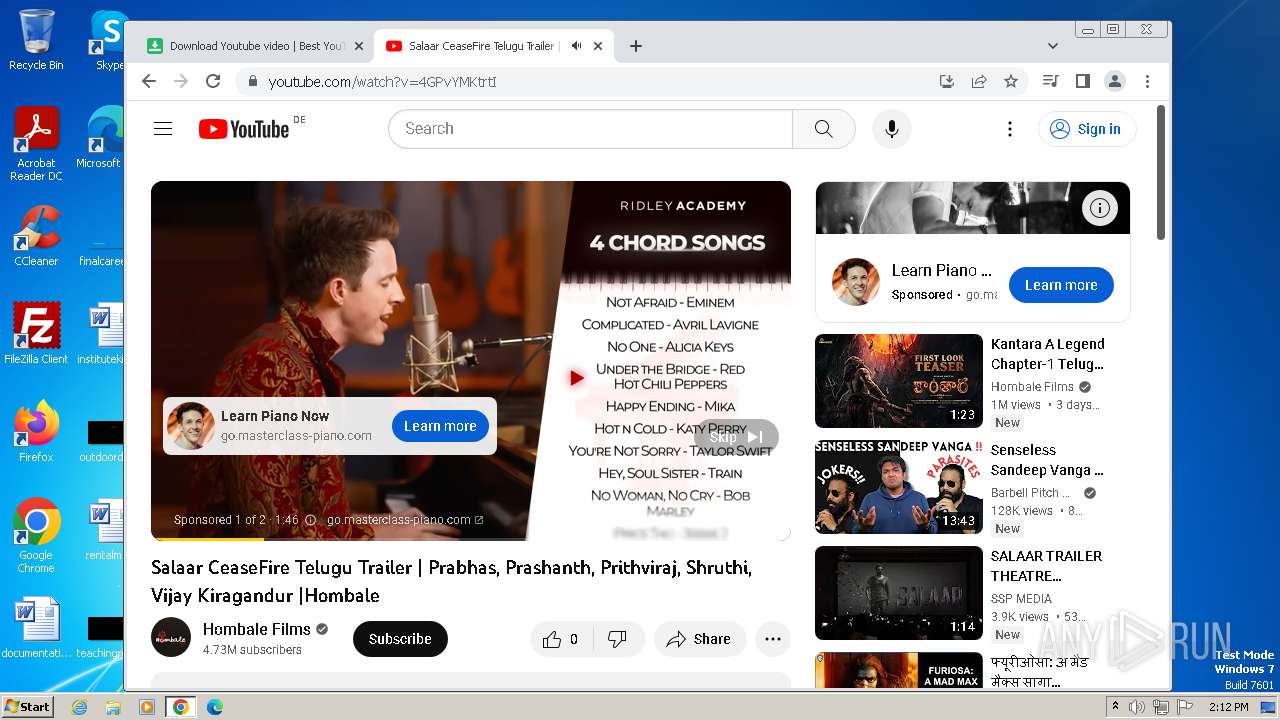
Task: Open Windows Start menu
Action: [x=27, y=706]
